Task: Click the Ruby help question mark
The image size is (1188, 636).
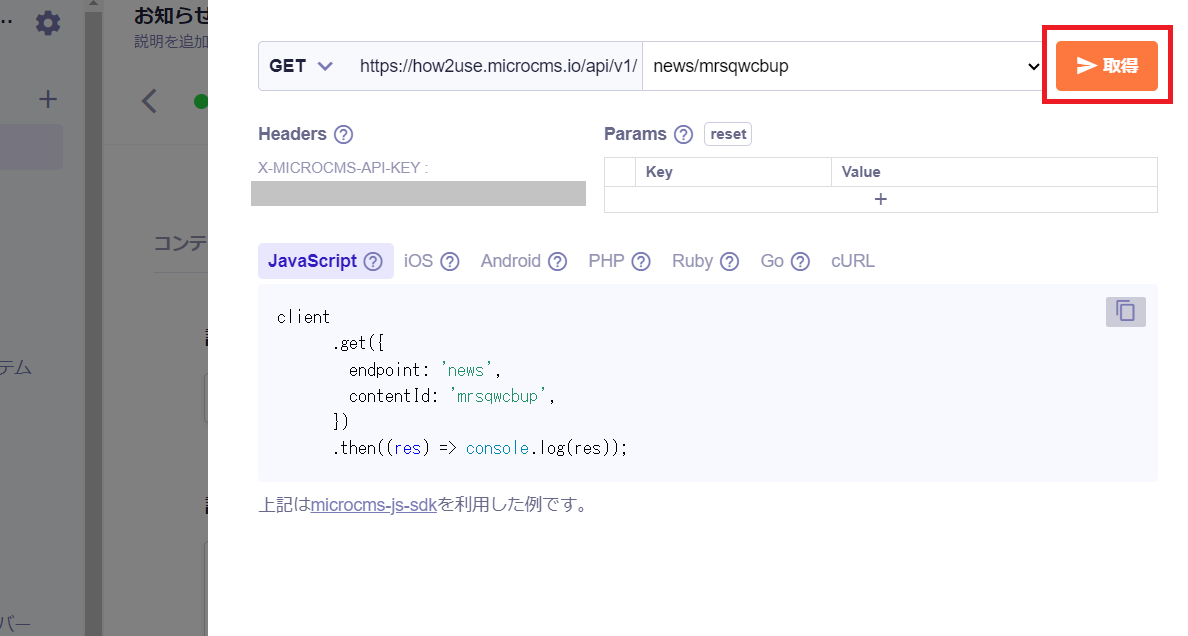Action: pyautogui.click(x=730, y=260)
